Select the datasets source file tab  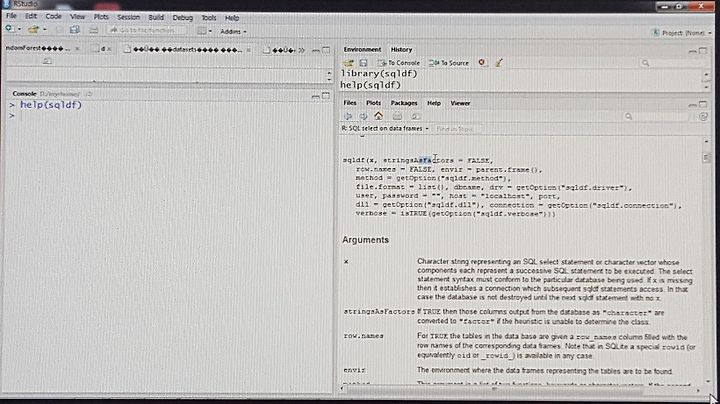pyautogui.click(x=185, y=50)
